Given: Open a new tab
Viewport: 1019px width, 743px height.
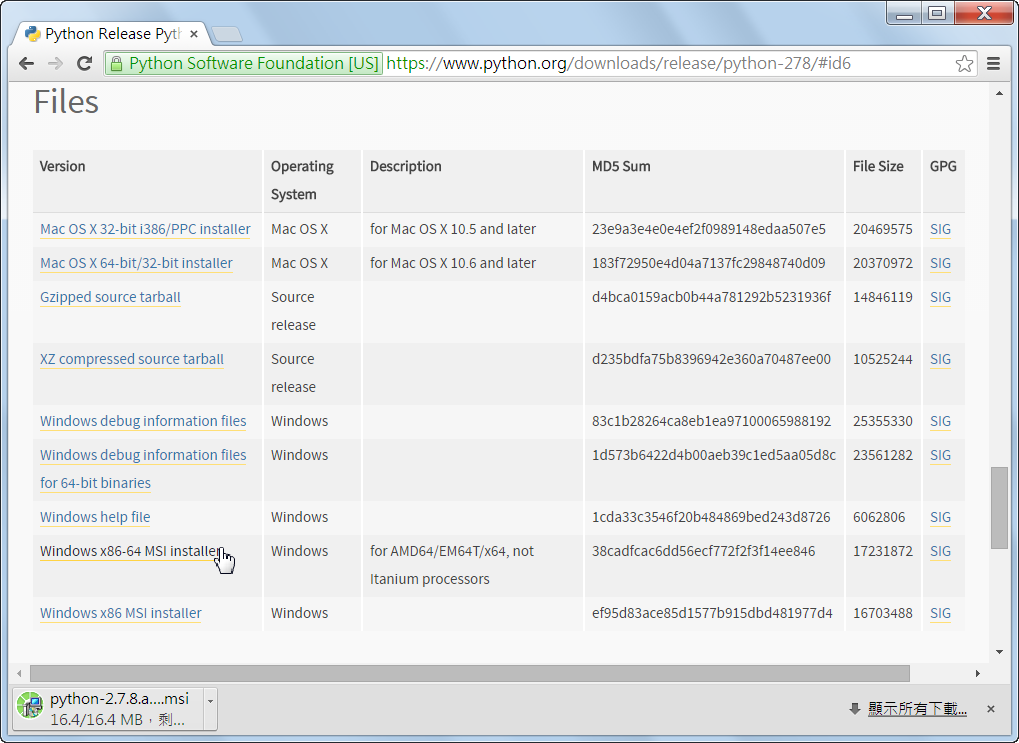Looking at the screenshot, I should pos(227,34).
